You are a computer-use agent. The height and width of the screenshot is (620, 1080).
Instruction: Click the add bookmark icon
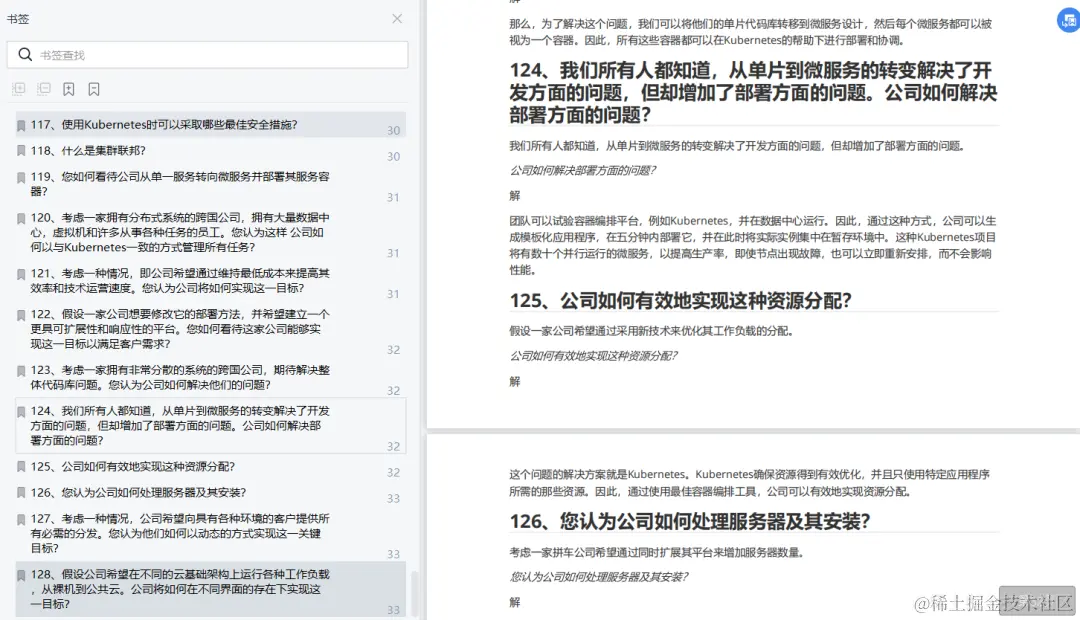pyautogui.click(x=69, y=89)
